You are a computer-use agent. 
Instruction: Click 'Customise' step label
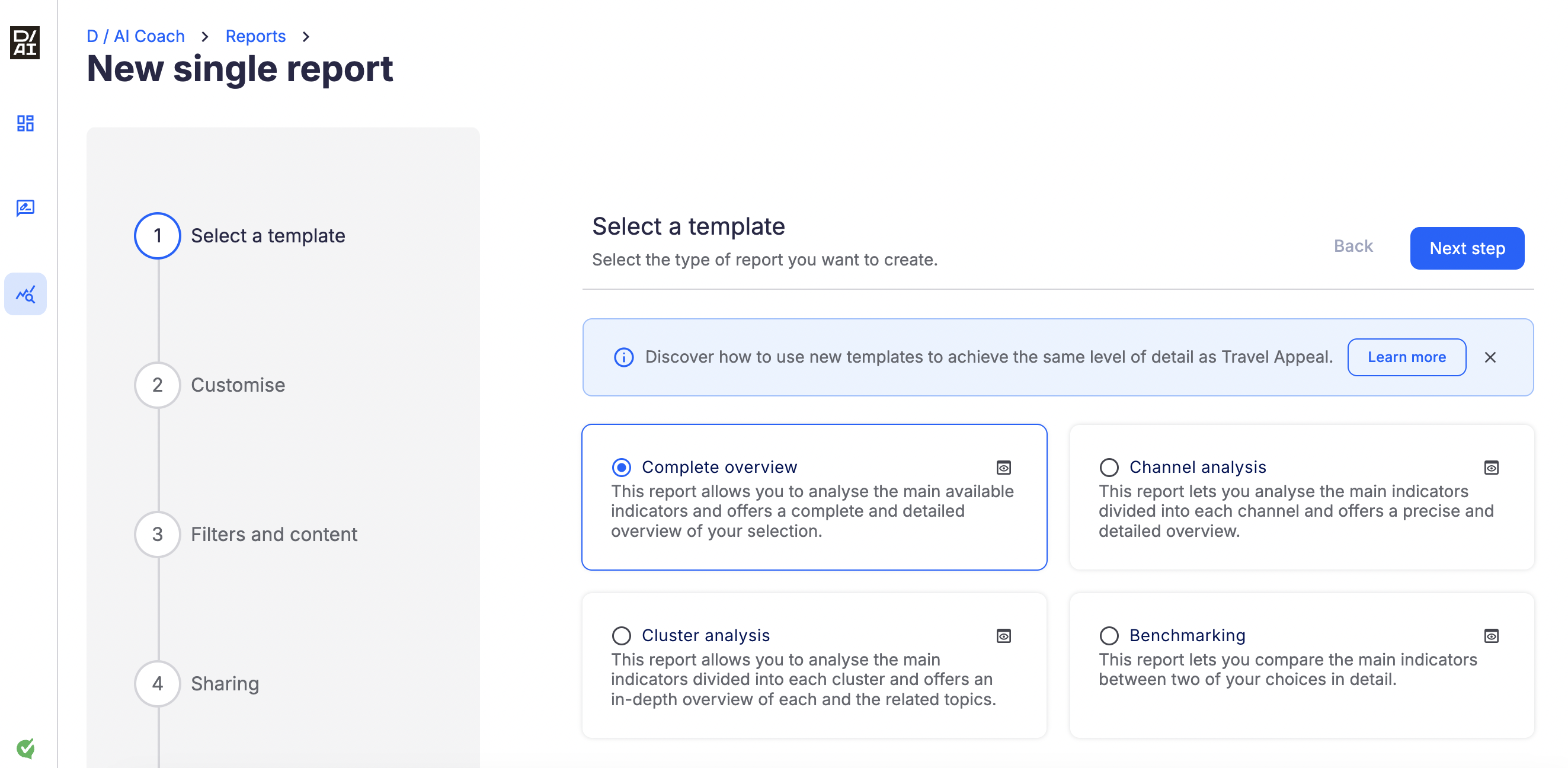[238, 385]
